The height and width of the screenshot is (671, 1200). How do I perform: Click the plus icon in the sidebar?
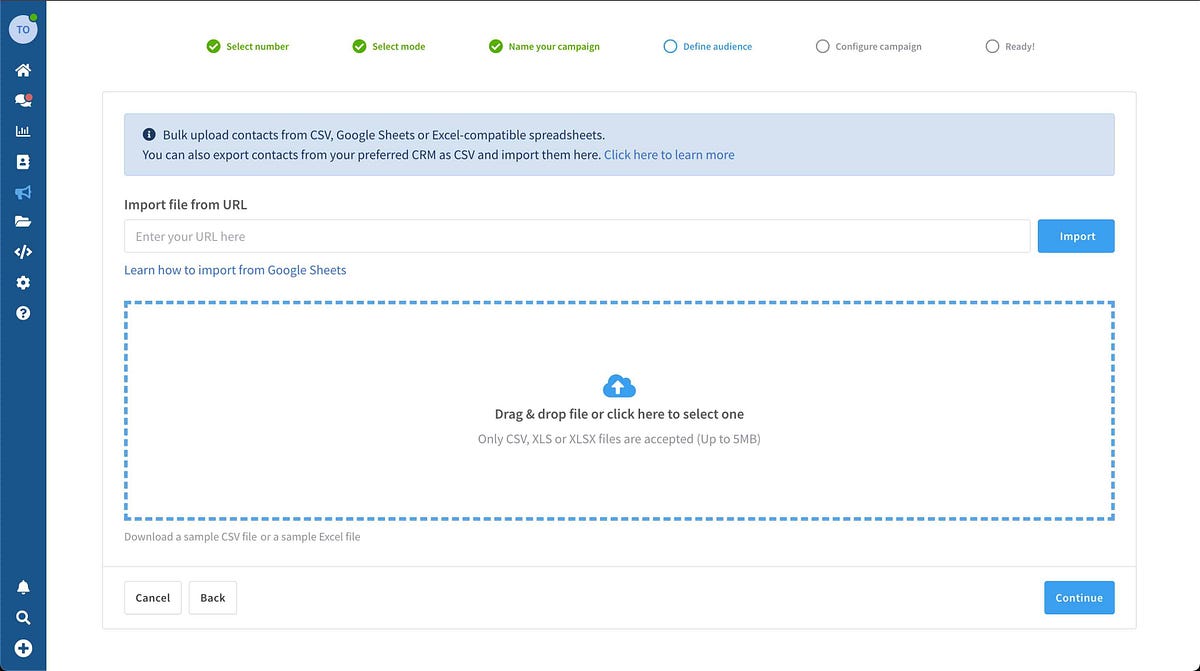(x=23, y=648)
